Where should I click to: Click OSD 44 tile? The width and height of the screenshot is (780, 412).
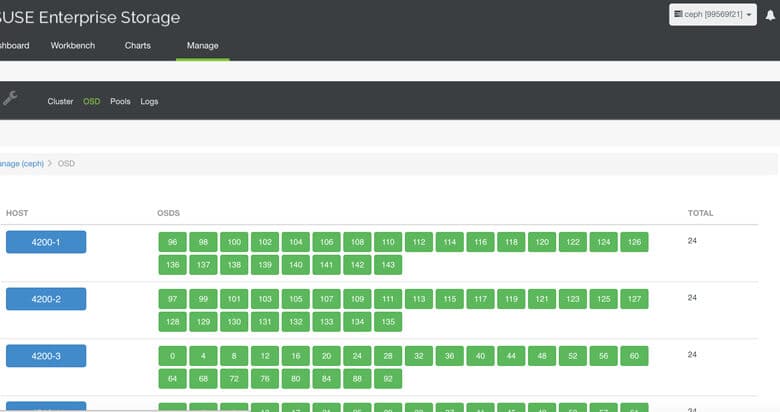click(x=511, y=356)
